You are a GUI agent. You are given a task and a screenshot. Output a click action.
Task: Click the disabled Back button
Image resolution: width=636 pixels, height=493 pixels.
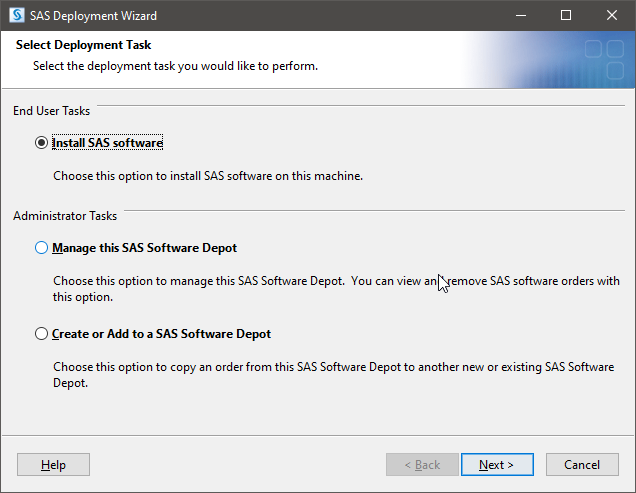(x=422, y=464)
